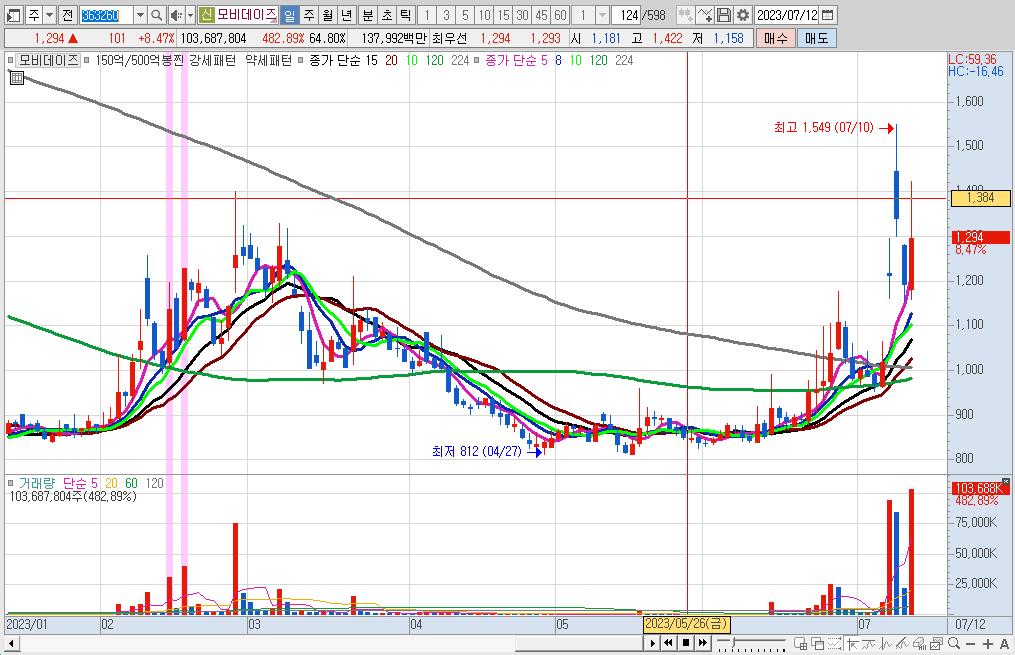The height and width of the screenshot is (655, 1015).
Task: Select the 주 weekly period
Action: (x=309, y=15)
